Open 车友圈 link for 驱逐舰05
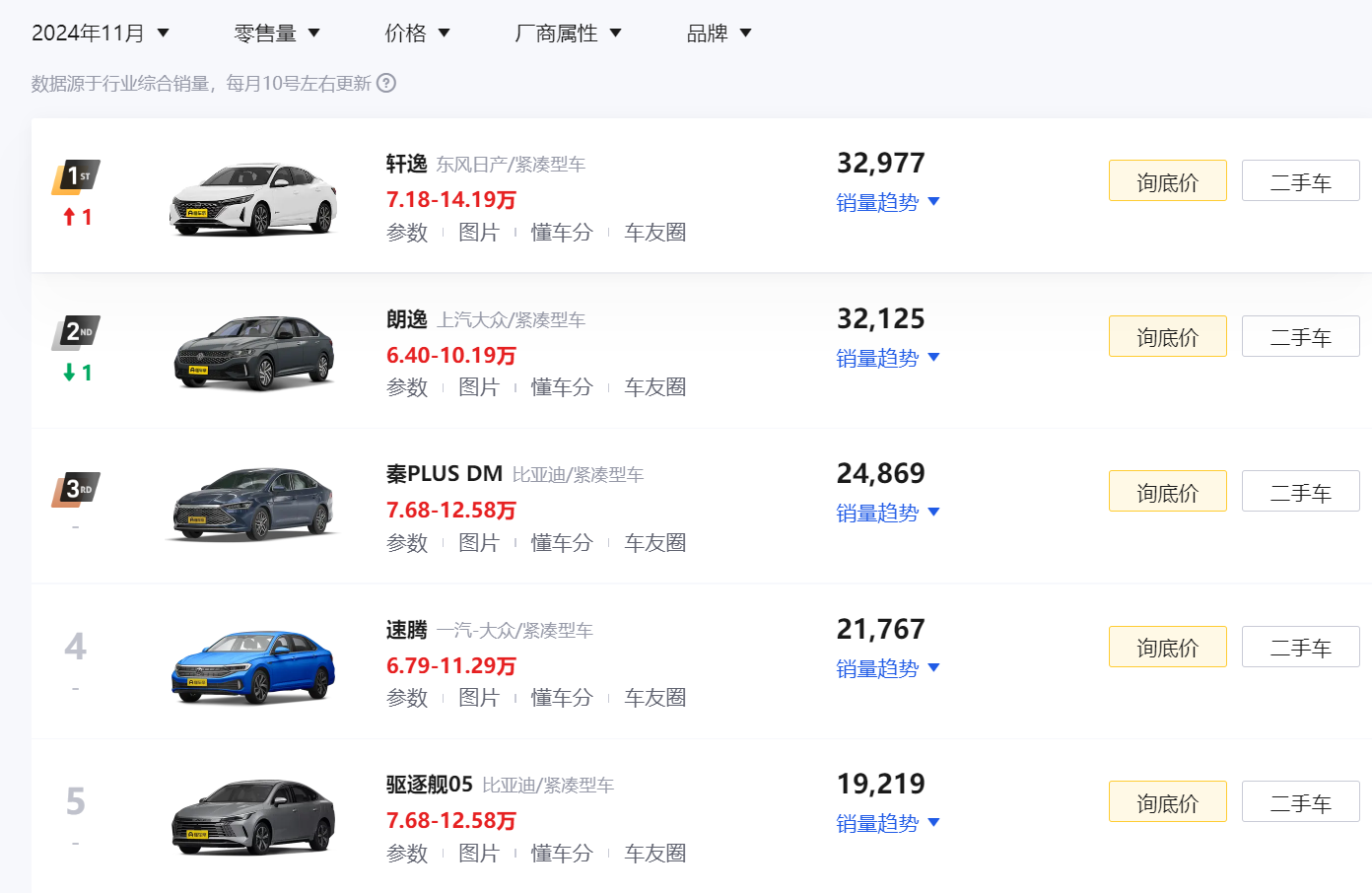This screenshot has width=1372, height=893. (x=655, y=854)
